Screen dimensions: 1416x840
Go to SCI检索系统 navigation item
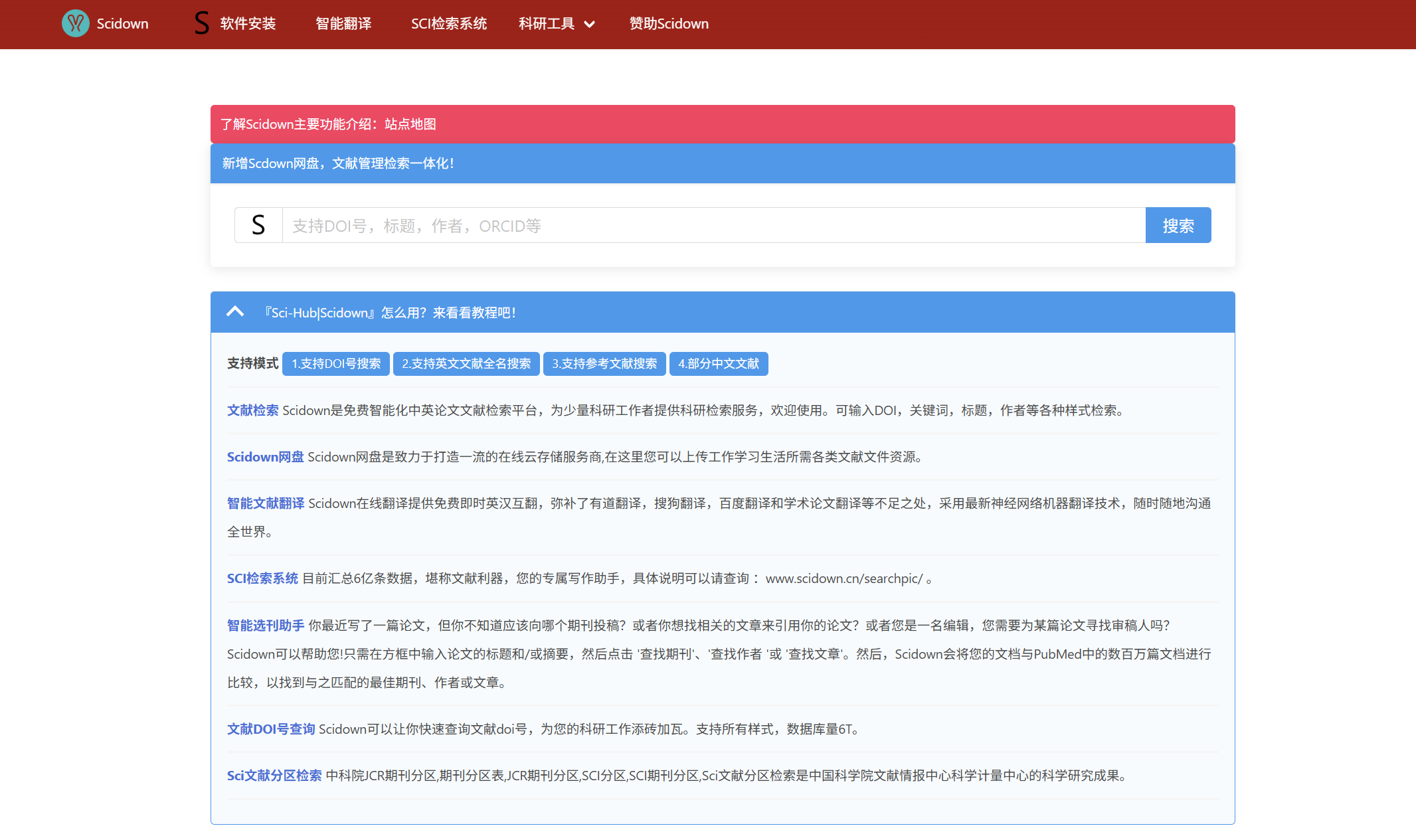pyautogui.click(x=449, y=24)
